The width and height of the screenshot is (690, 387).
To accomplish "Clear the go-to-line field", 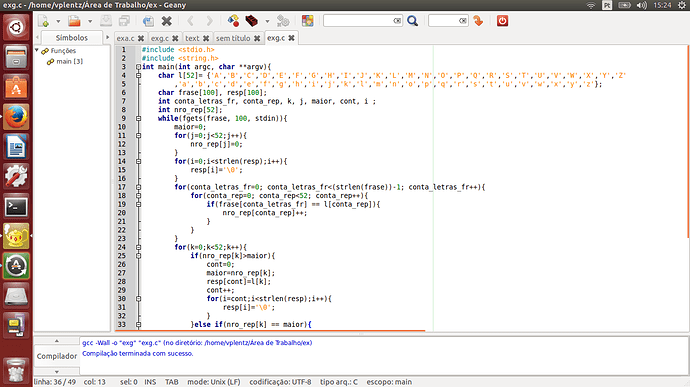I will coord(462,21).
